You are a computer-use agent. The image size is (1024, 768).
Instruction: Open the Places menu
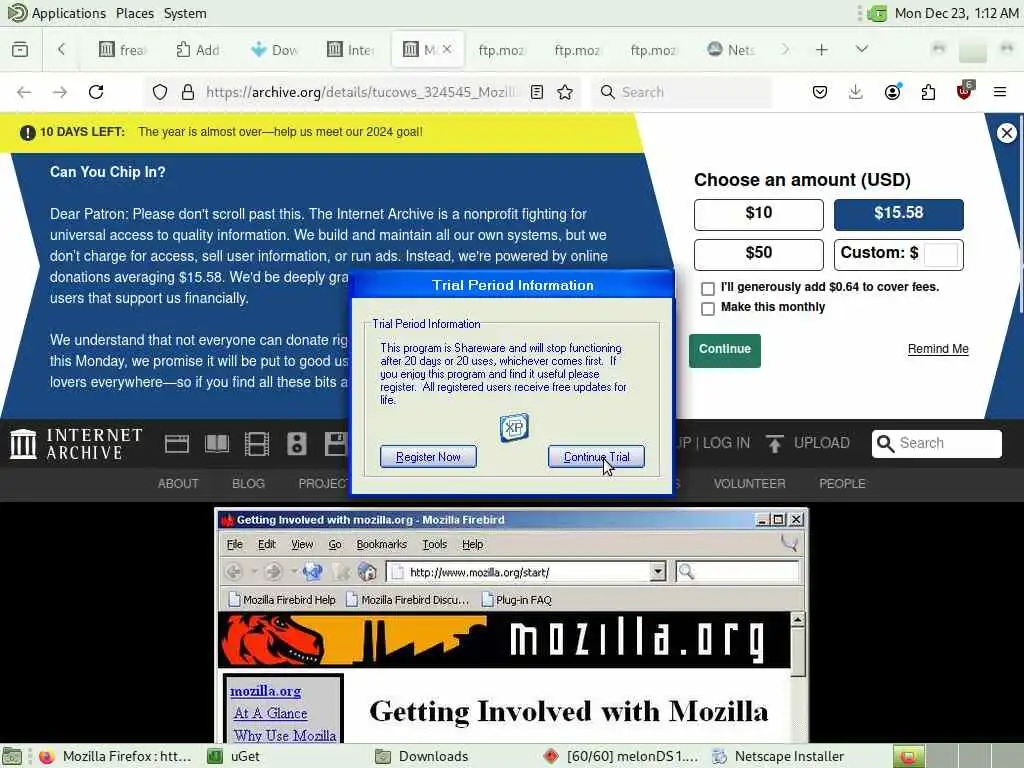135,13
